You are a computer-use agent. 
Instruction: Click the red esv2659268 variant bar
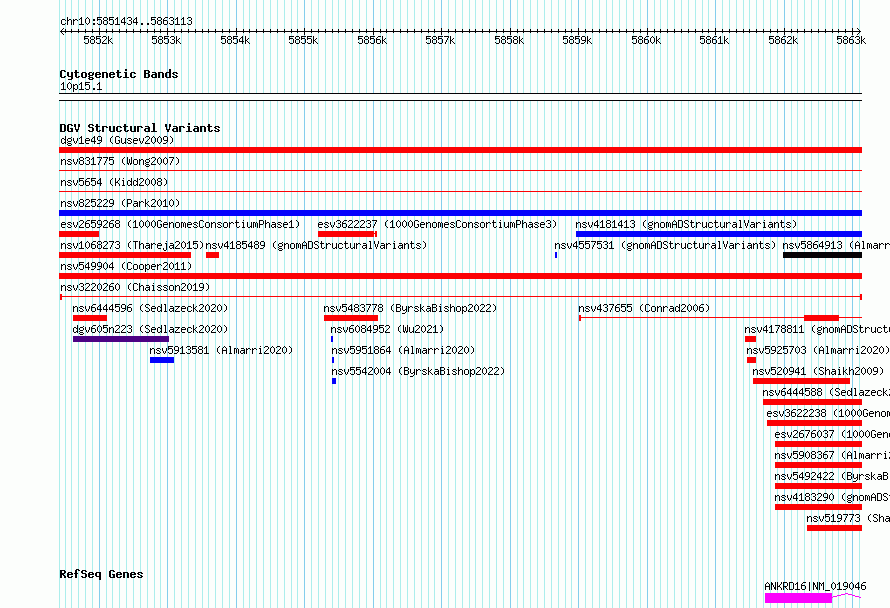point(79,234)
